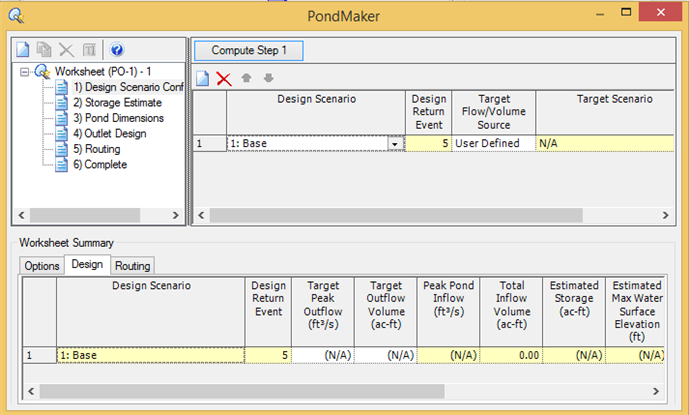689x415 pixels.
Task: Click upper grid 'Design Scenario' column header
Action: point(316,112)
